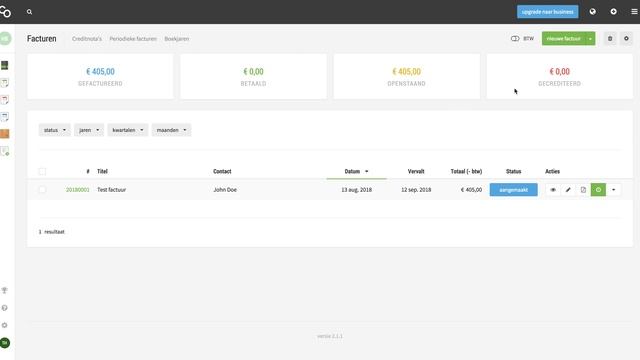Sort by the Titel column header

click(x=102, y=171)
